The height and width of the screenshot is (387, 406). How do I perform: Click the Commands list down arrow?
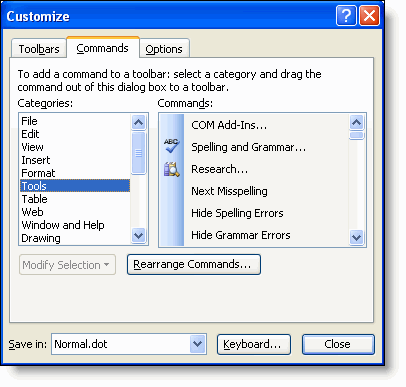coord(356,238)
